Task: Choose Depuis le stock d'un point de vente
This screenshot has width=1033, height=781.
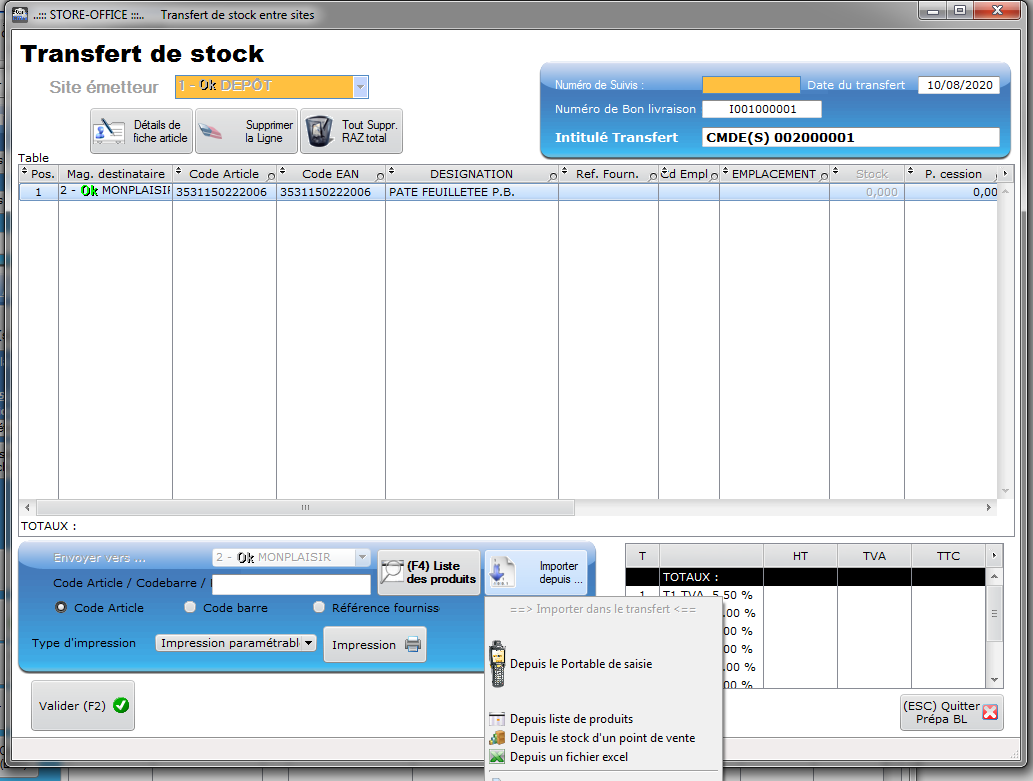Action: (601, 738)
